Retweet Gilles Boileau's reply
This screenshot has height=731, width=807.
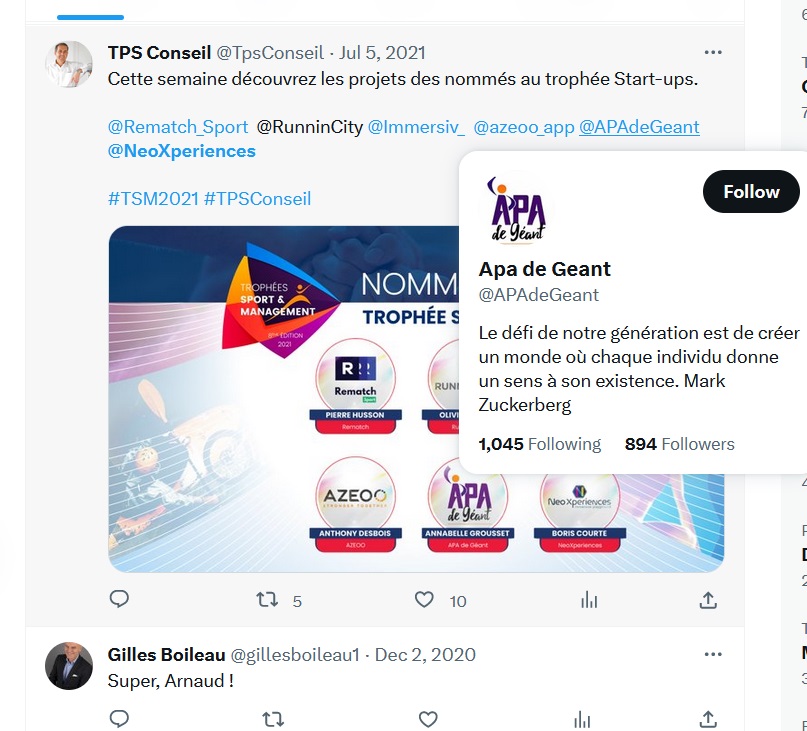point(273,719)
